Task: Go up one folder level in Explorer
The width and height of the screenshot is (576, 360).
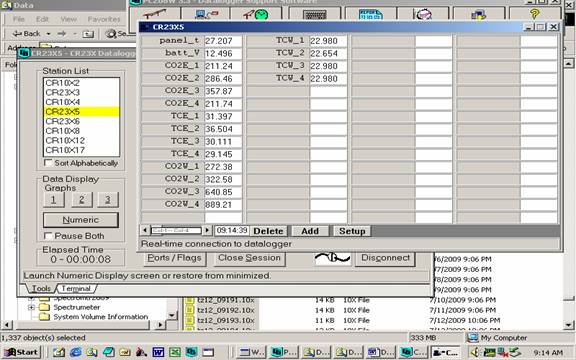Action: pos(88,34)
